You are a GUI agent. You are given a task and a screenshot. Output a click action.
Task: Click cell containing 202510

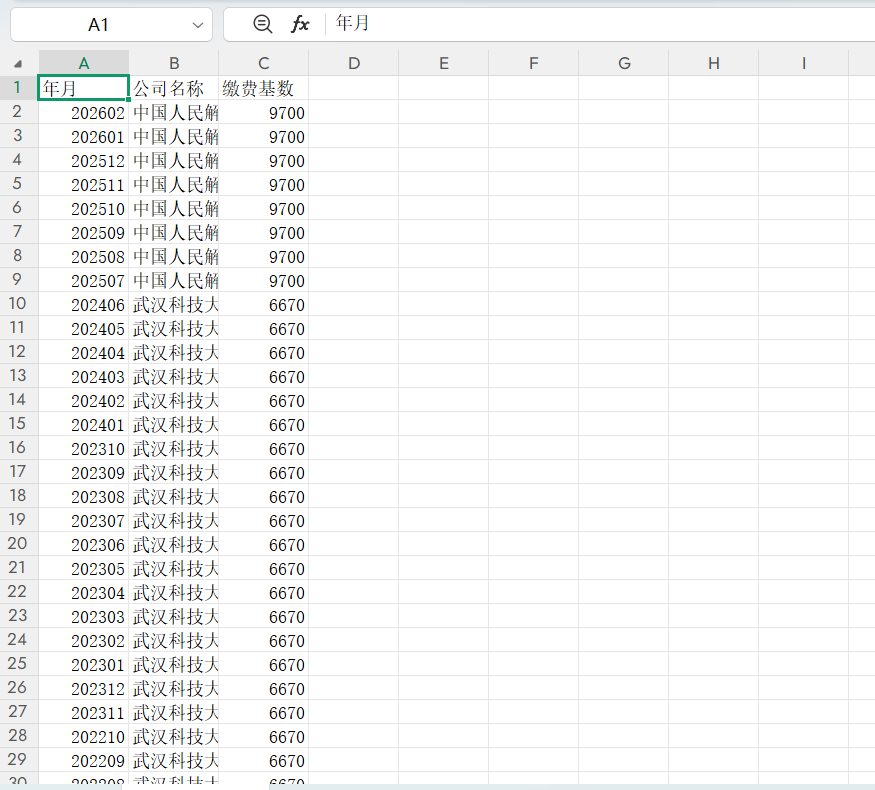[x=84, y=208]
